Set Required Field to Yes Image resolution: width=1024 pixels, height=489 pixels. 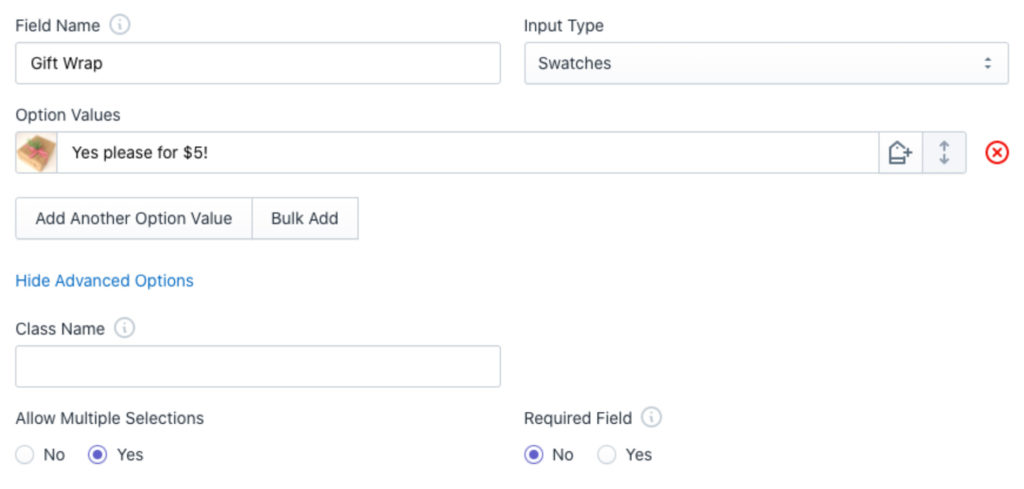click(607, 455)
